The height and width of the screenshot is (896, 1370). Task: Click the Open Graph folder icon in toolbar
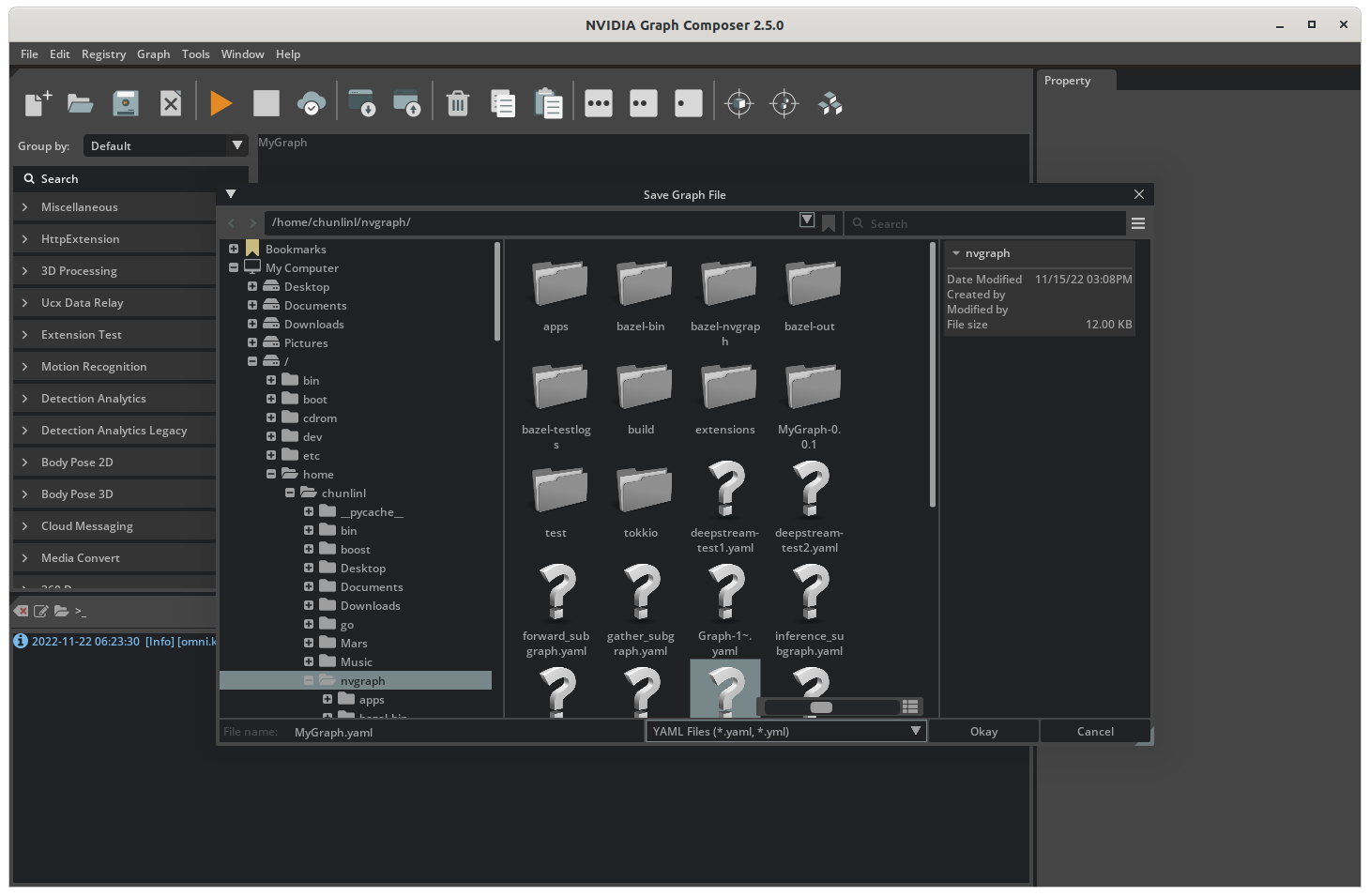(81, 103)
